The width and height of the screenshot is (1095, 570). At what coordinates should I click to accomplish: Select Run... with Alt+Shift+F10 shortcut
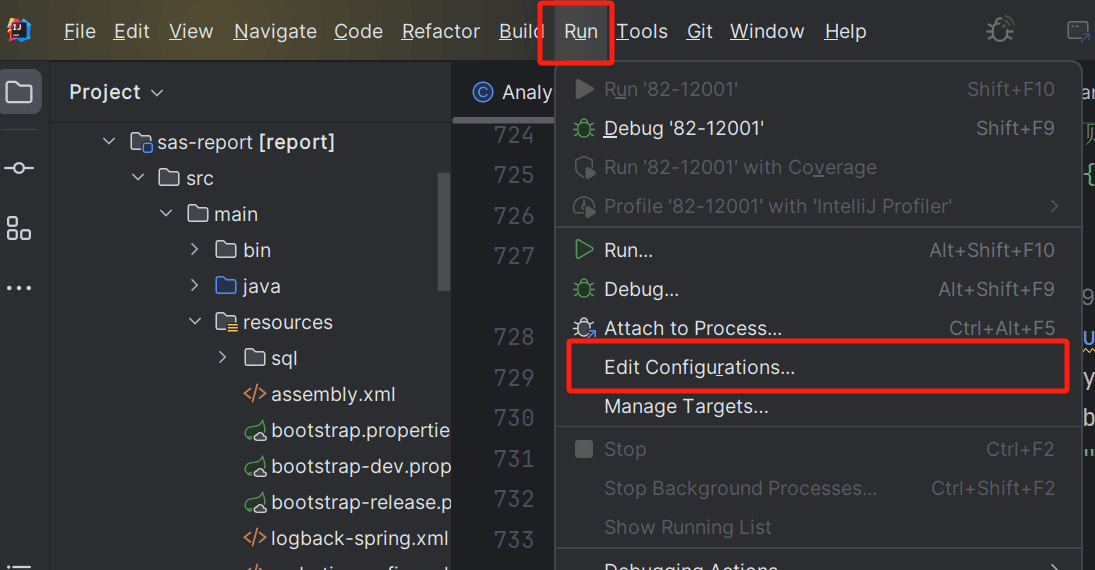tap(818, 250)
